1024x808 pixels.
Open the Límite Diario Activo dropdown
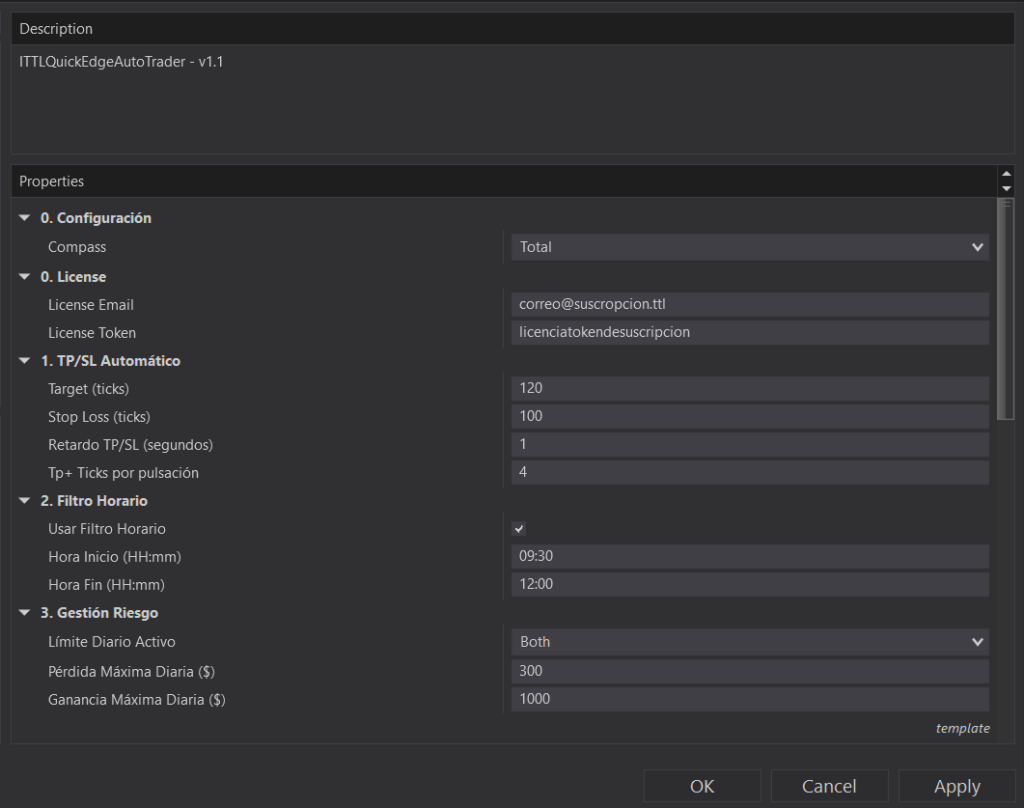click(x=749, y=642)
